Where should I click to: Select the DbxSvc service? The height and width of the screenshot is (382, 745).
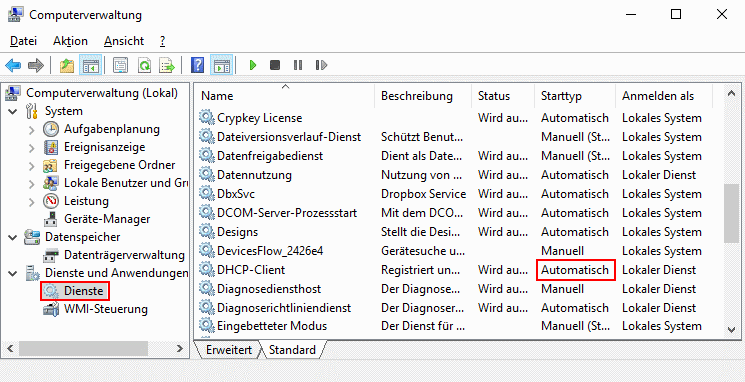[236, 194]
